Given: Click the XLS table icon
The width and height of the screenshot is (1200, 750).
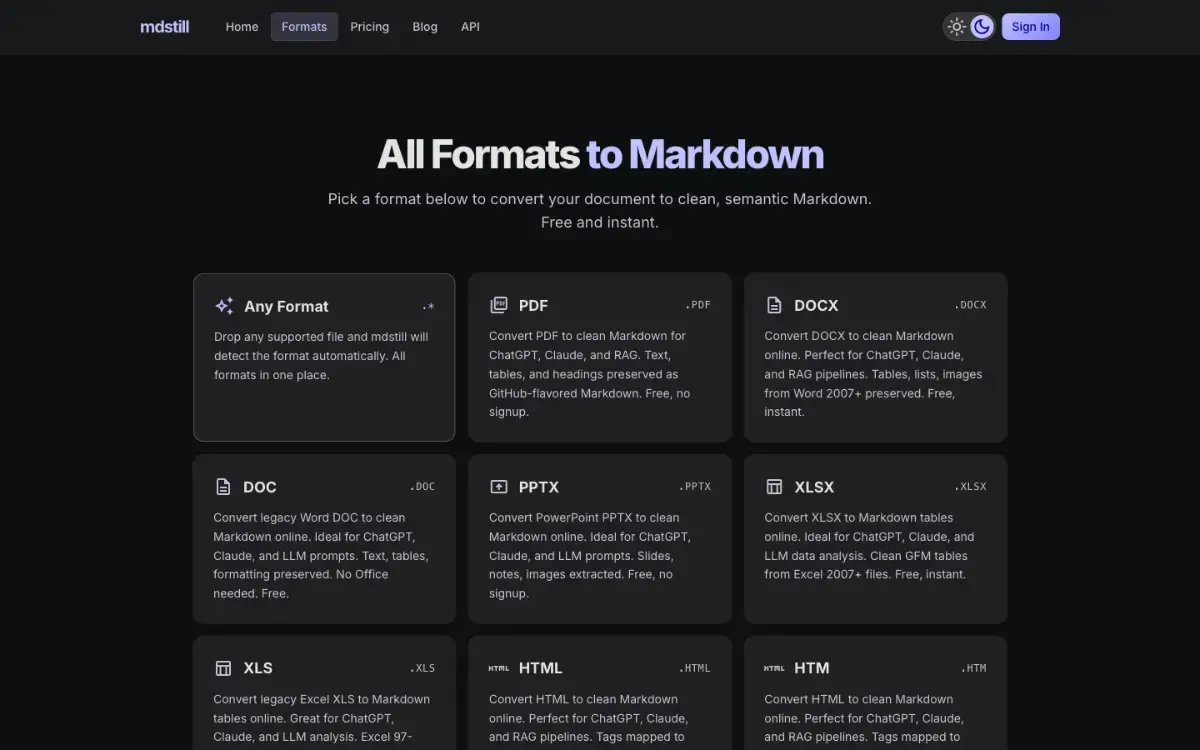Looking at the screenshot, I should pyautogui.click(x=223, y=668).
